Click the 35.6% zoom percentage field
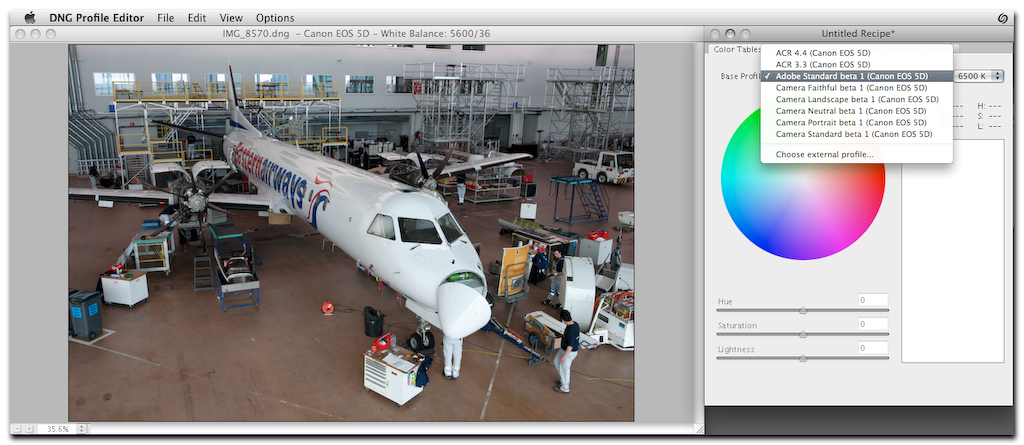Image resolution: width=1024 pixels, height=445 pixels. pyautogui.click(x=57, y=429)
